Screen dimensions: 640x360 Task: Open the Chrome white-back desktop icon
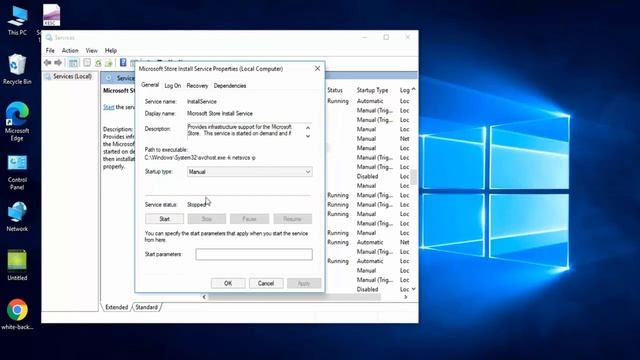coord(17,314)
